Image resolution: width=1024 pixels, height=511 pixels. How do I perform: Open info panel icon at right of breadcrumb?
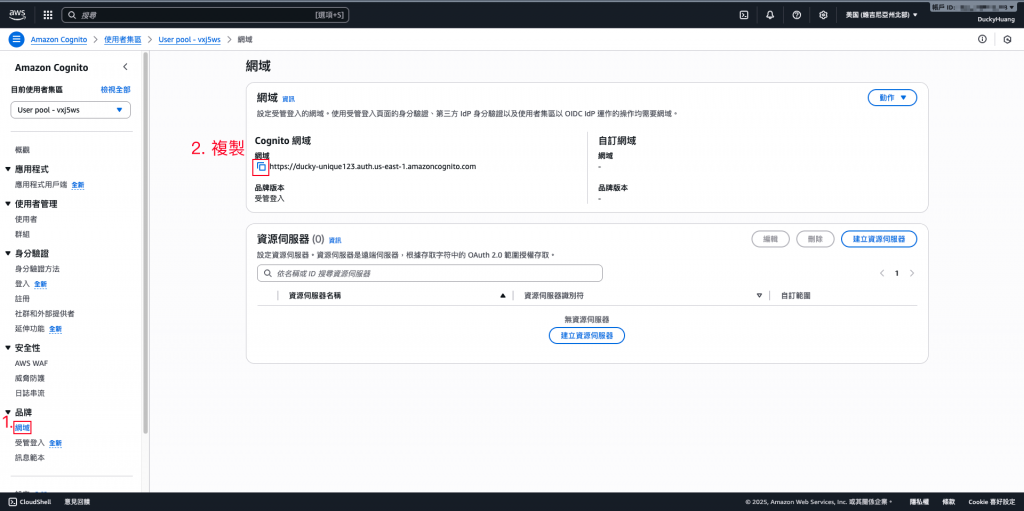coord(982,39)
